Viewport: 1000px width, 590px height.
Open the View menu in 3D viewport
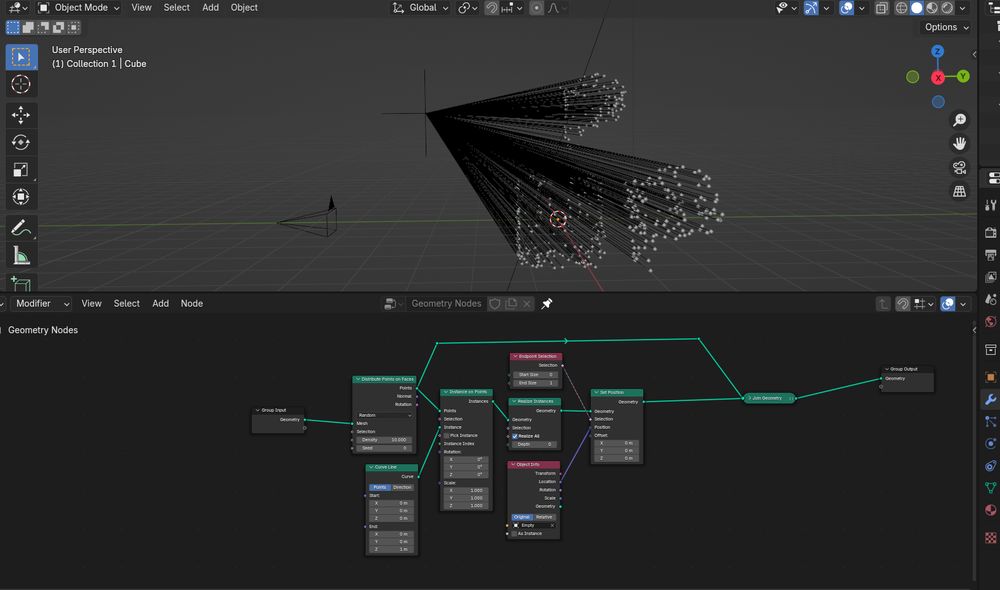[x=142, y=8]
